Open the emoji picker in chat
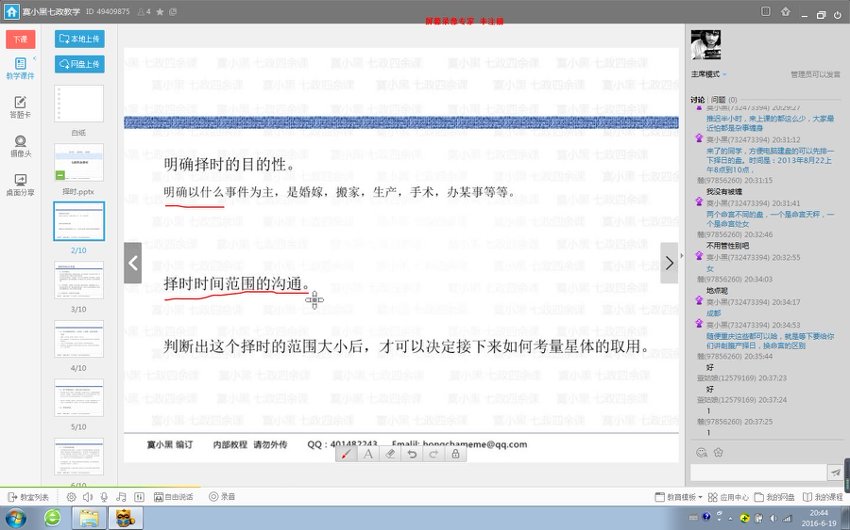850x530 pixels. (x=701, y=453)
